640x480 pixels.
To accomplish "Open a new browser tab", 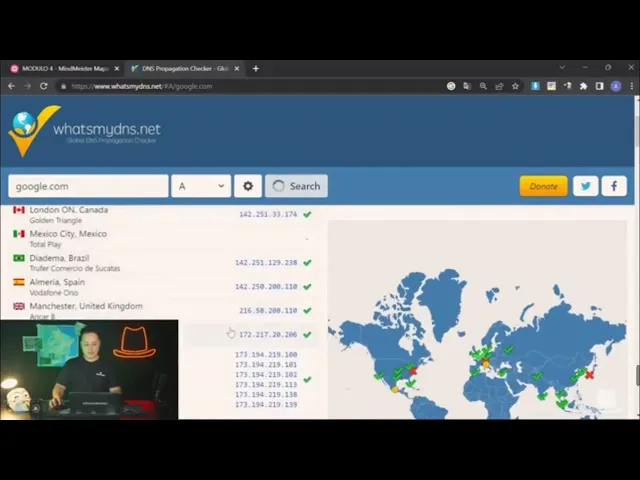I will (256, 69).
